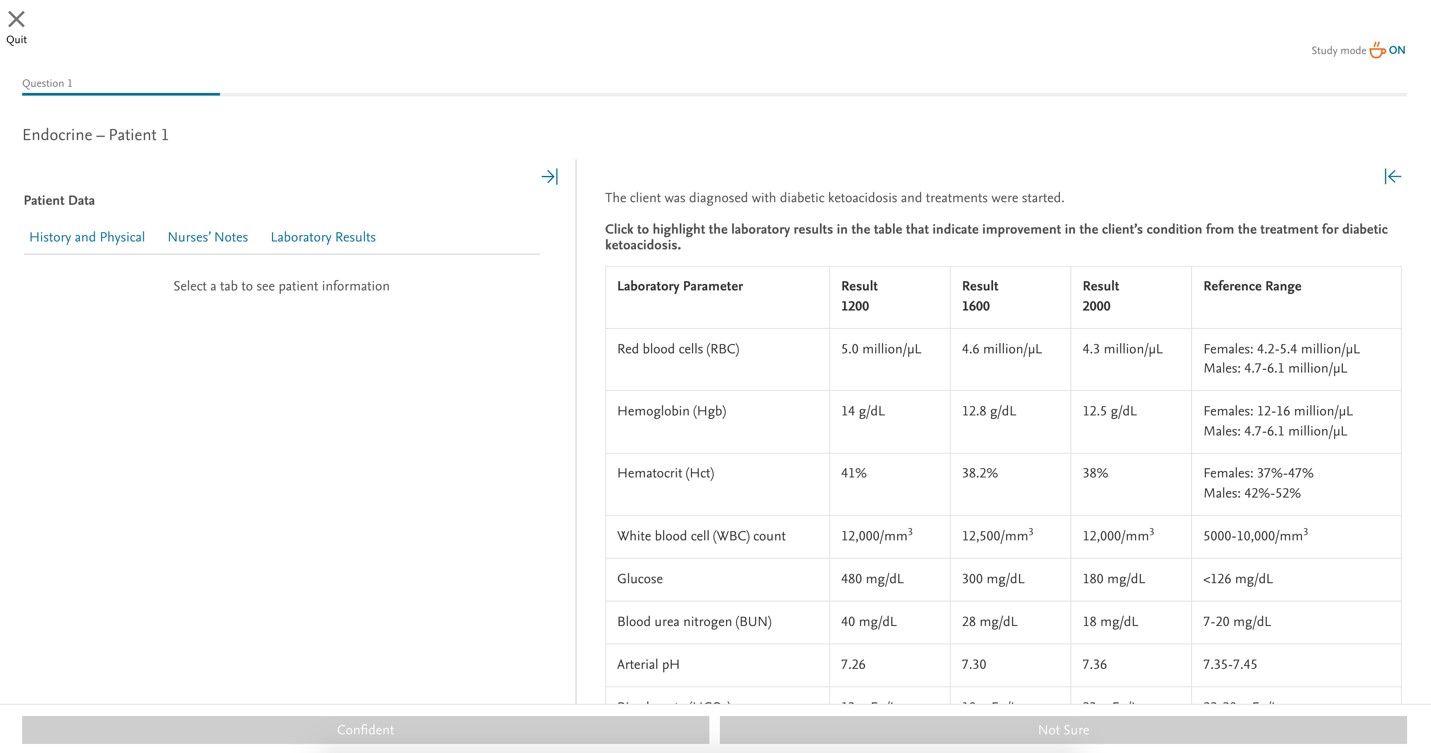The width and height of the screenshot is (1431, 753).
Task: Click the Question 1 progress bar
Action: pos(120,94)
